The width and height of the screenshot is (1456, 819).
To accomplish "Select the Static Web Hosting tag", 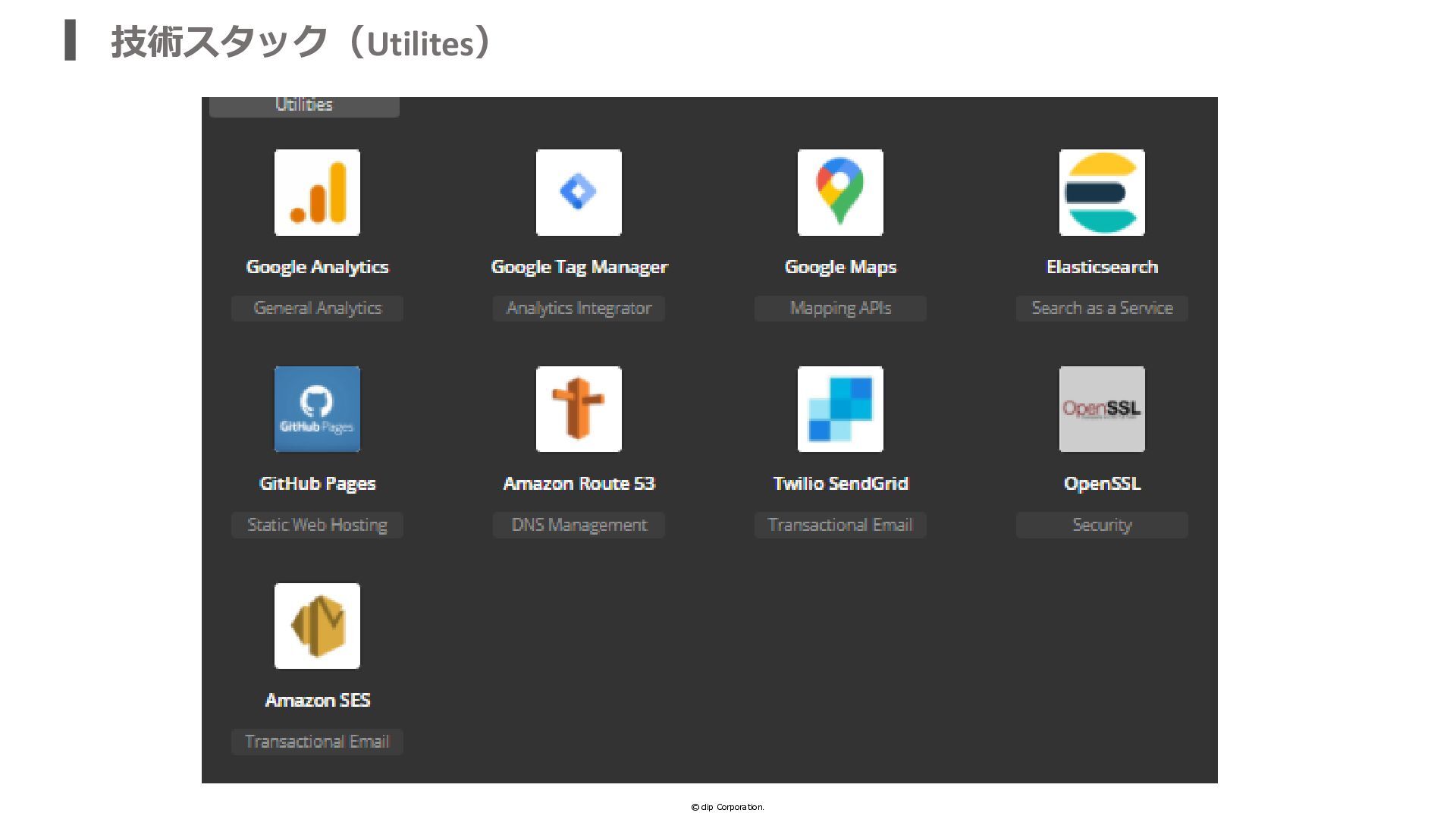I will click(x=317, y=526).
